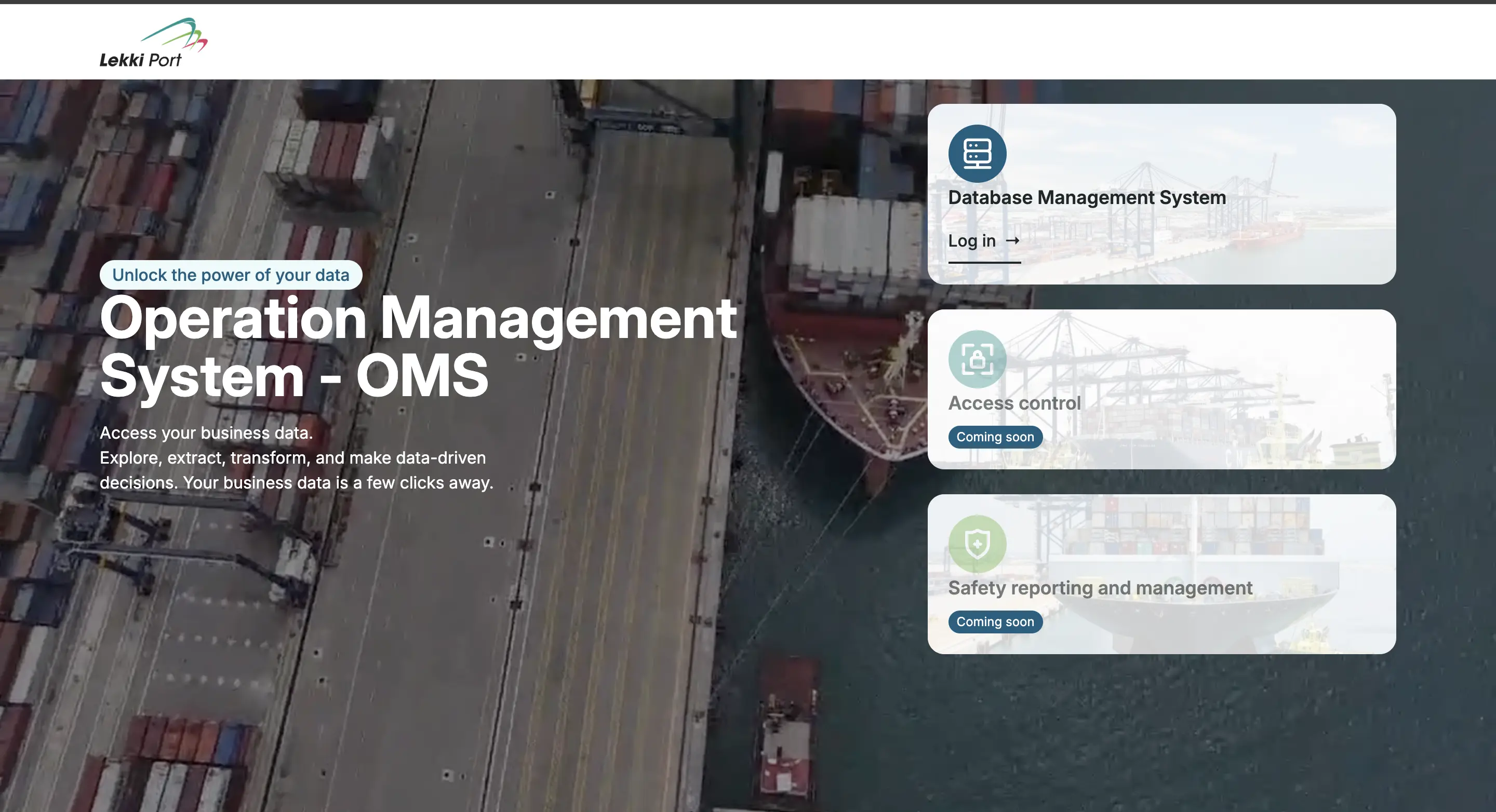Click the Database Management System server icon
Screen dimensions: 1496x812
coord(978,154)
